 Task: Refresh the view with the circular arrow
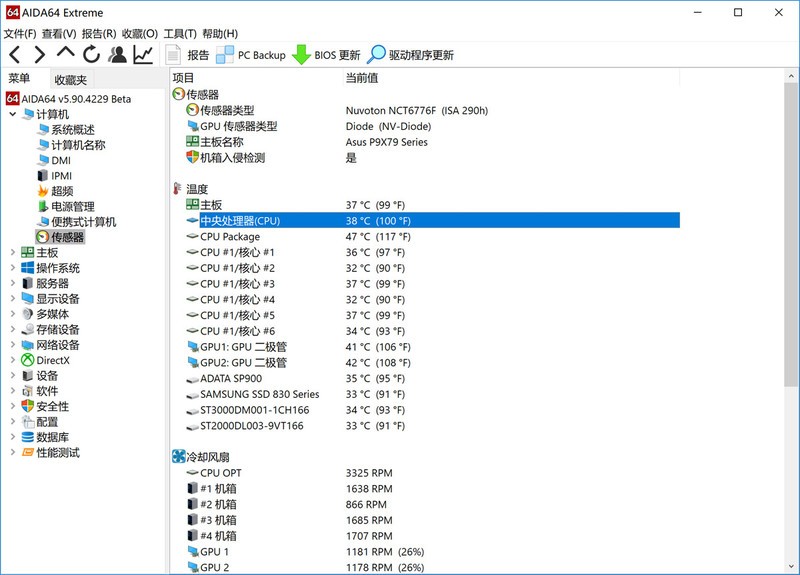coord(91,54)
